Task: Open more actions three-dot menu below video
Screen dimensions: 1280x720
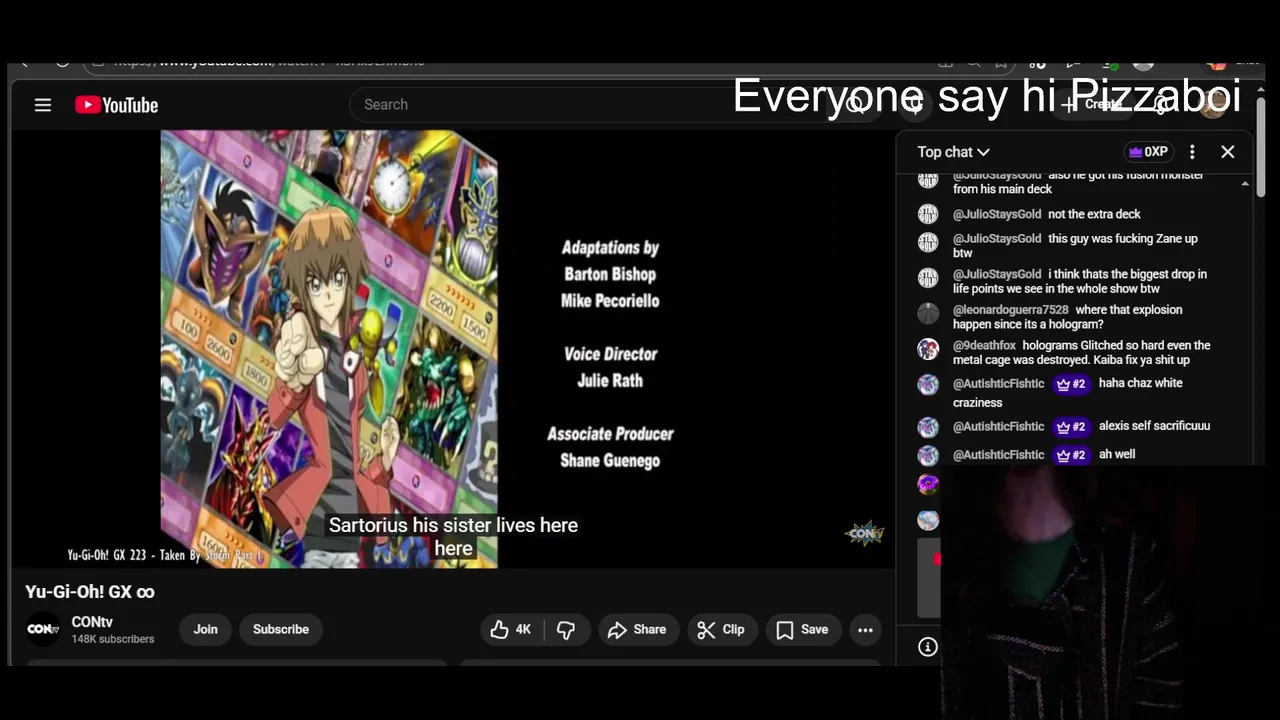Action: [x=865, y=629]
